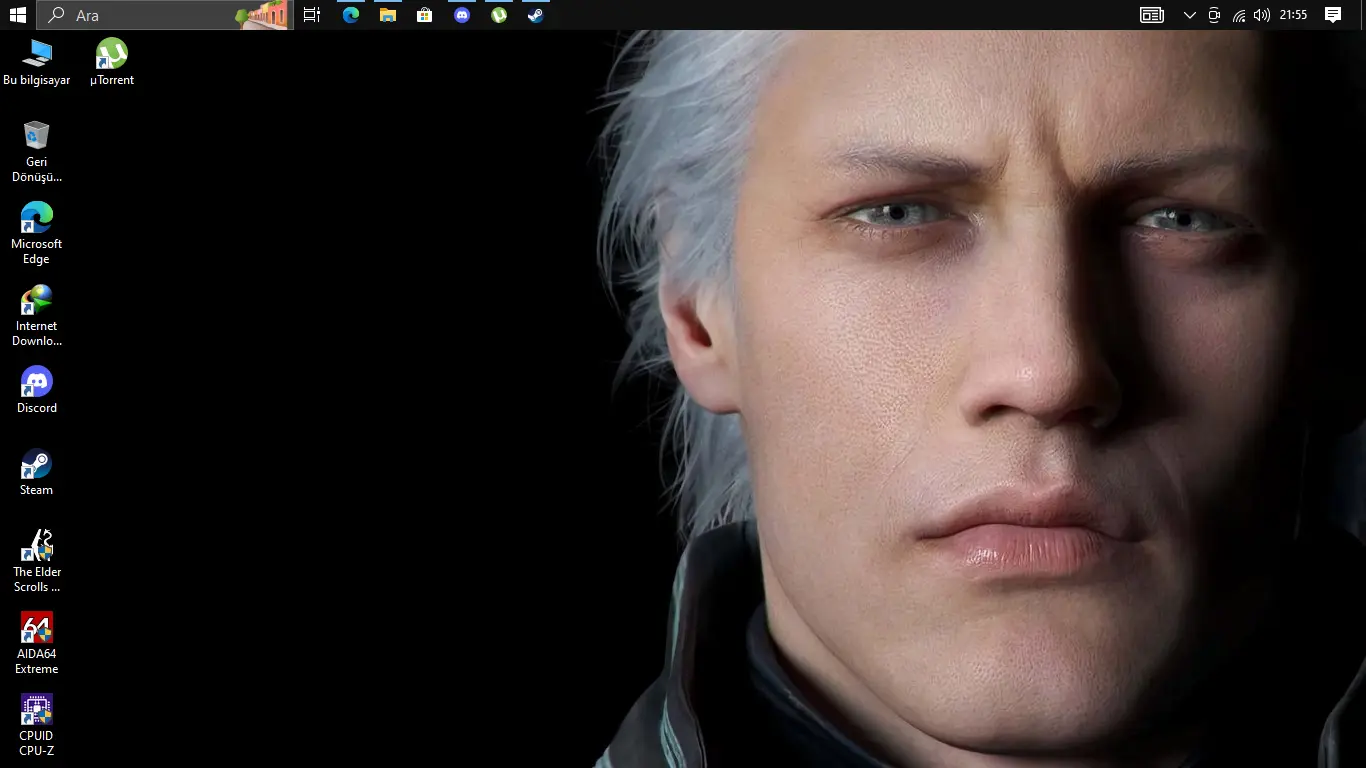Screen dimensions: 1366x768
Task: Click the Meet Now tray icon
Action: (x=1214, y=15)
